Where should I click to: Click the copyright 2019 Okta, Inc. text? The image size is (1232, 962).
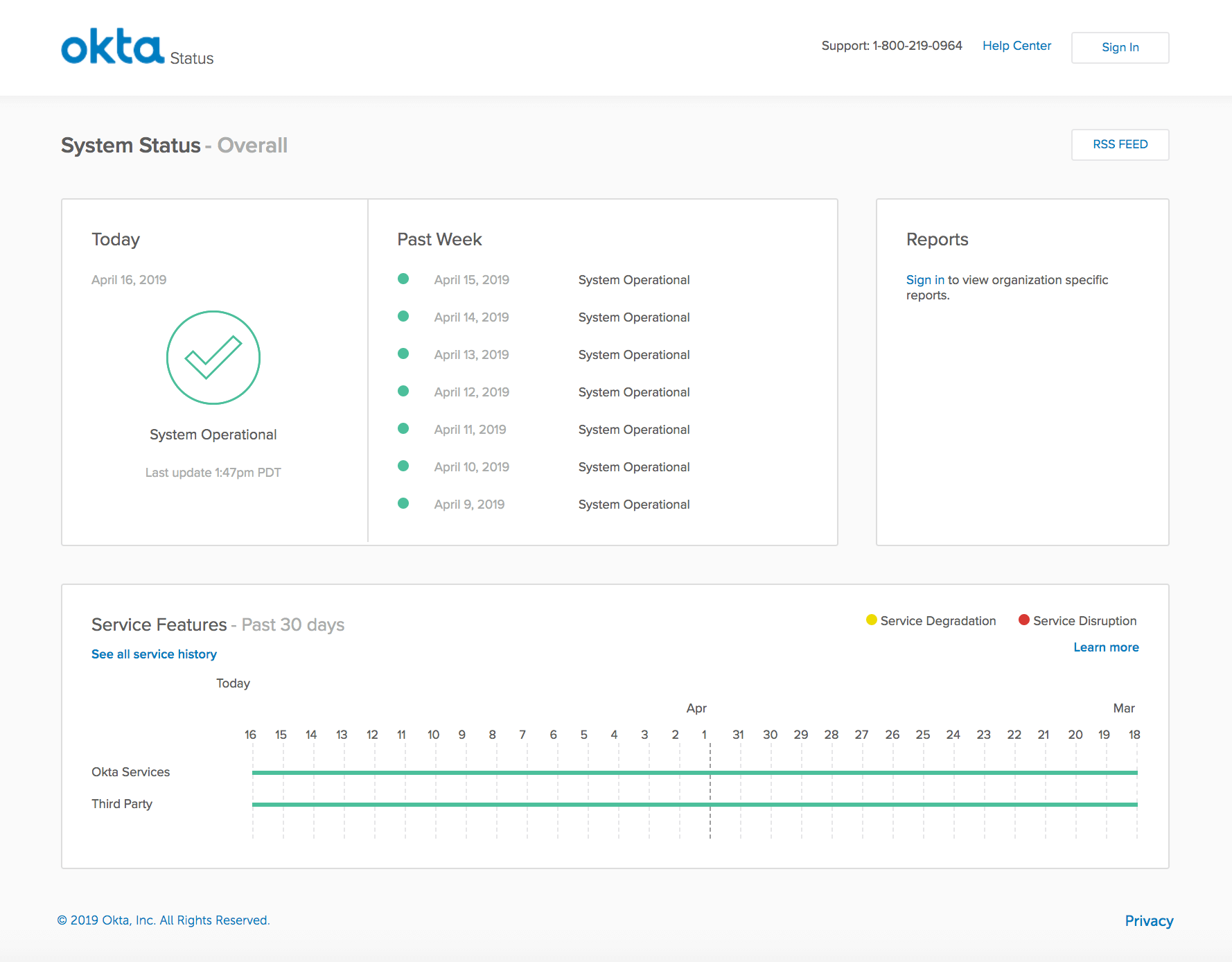164,920
